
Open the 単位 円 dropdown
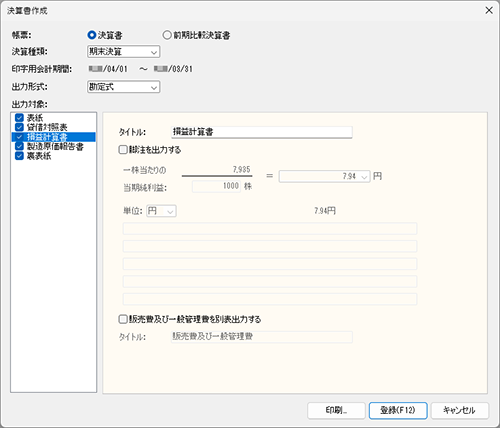[x=161, y=211]
